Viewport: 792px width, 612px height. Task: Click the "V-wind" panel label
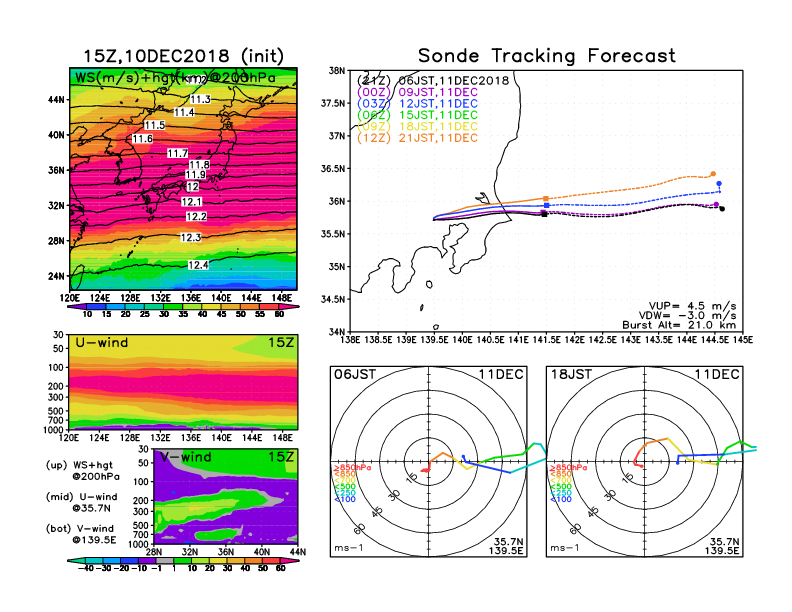(185, 457)
